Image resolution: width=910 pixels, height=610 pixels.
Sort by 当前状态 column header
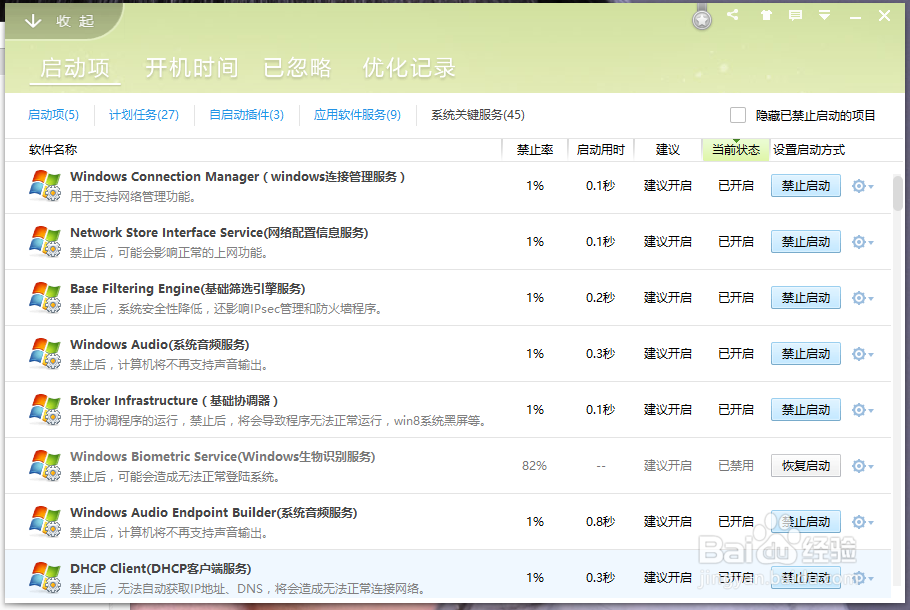[736, 150]
